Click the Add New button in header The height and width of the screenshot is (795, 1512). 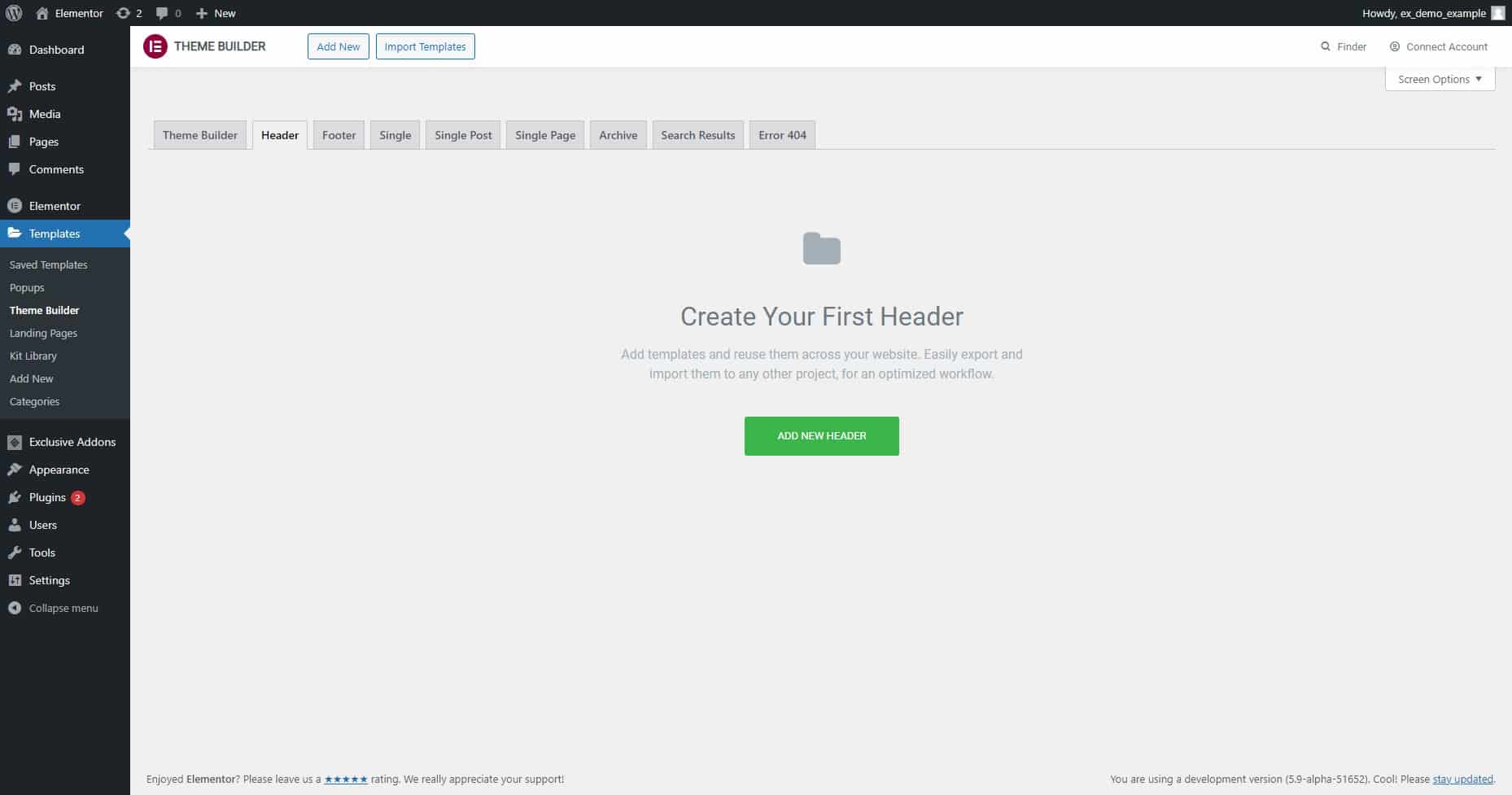339,46
